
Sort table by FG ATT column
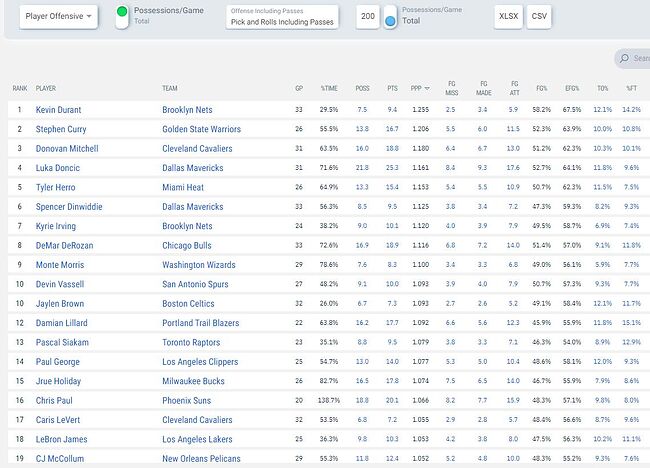point(514,88)
